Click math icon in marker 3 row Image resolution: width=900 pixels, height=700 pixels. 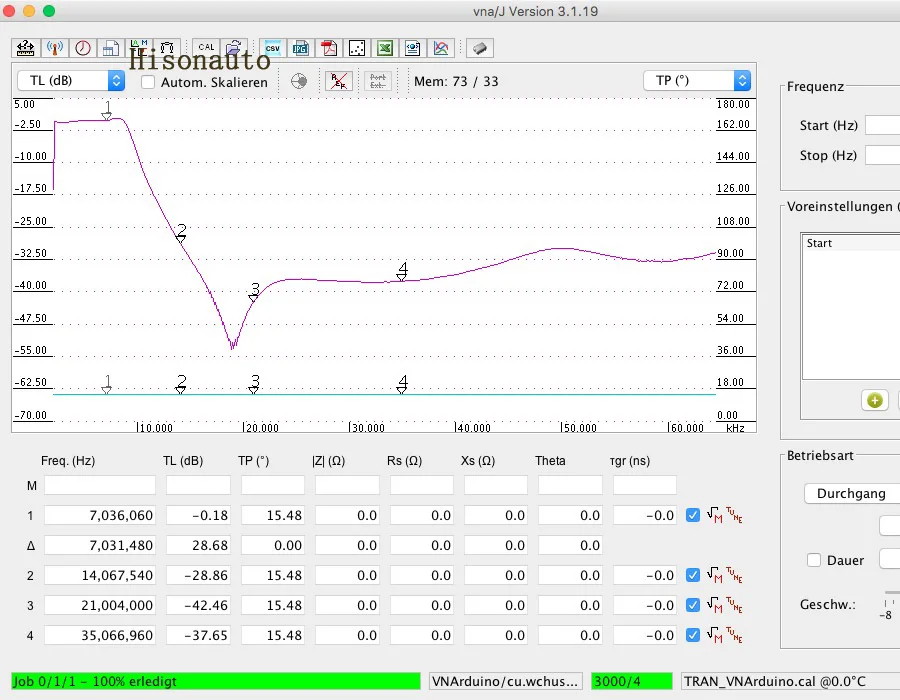715,605
